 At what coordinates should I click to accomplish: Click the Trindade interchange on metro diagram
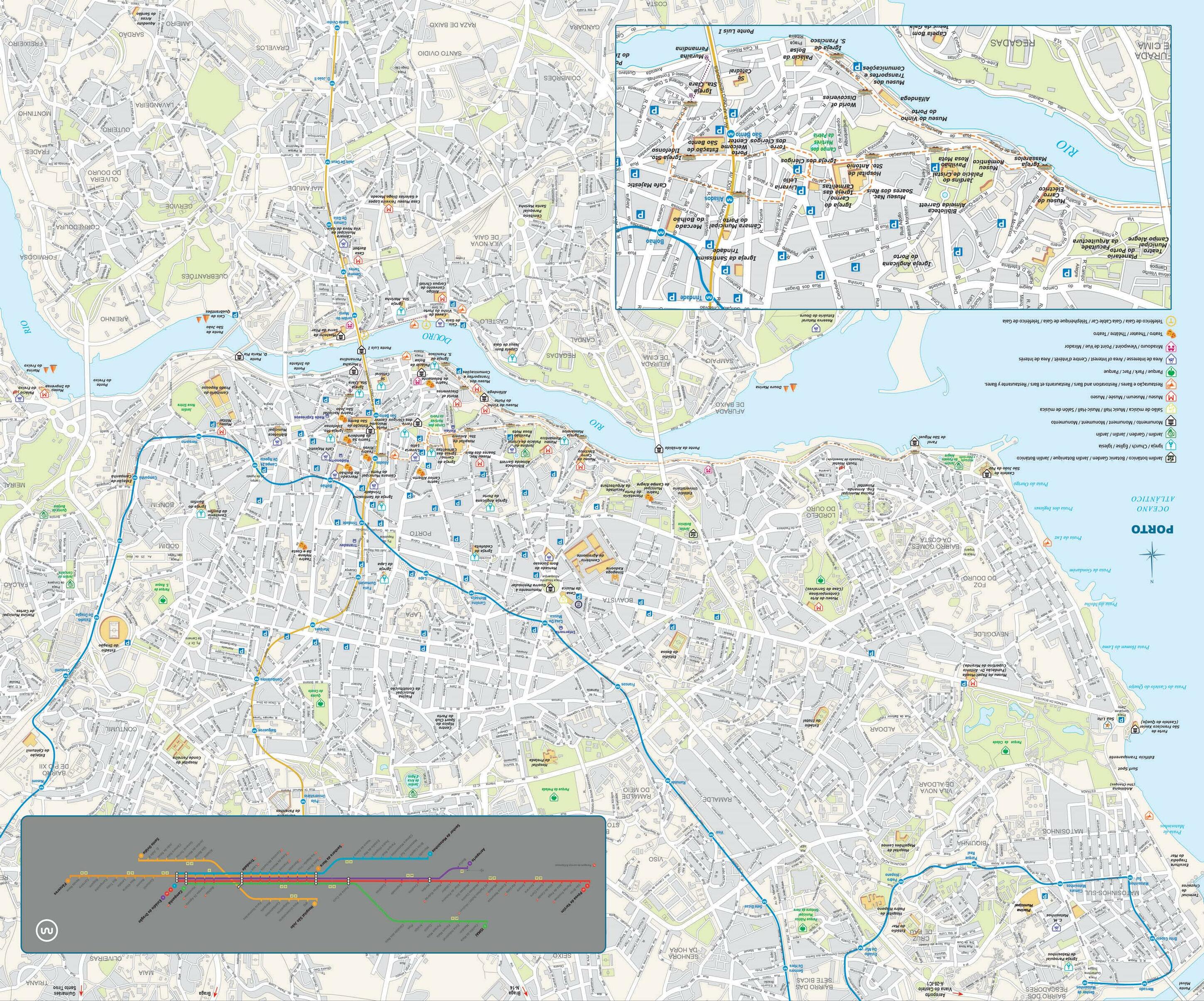(242, 878)
